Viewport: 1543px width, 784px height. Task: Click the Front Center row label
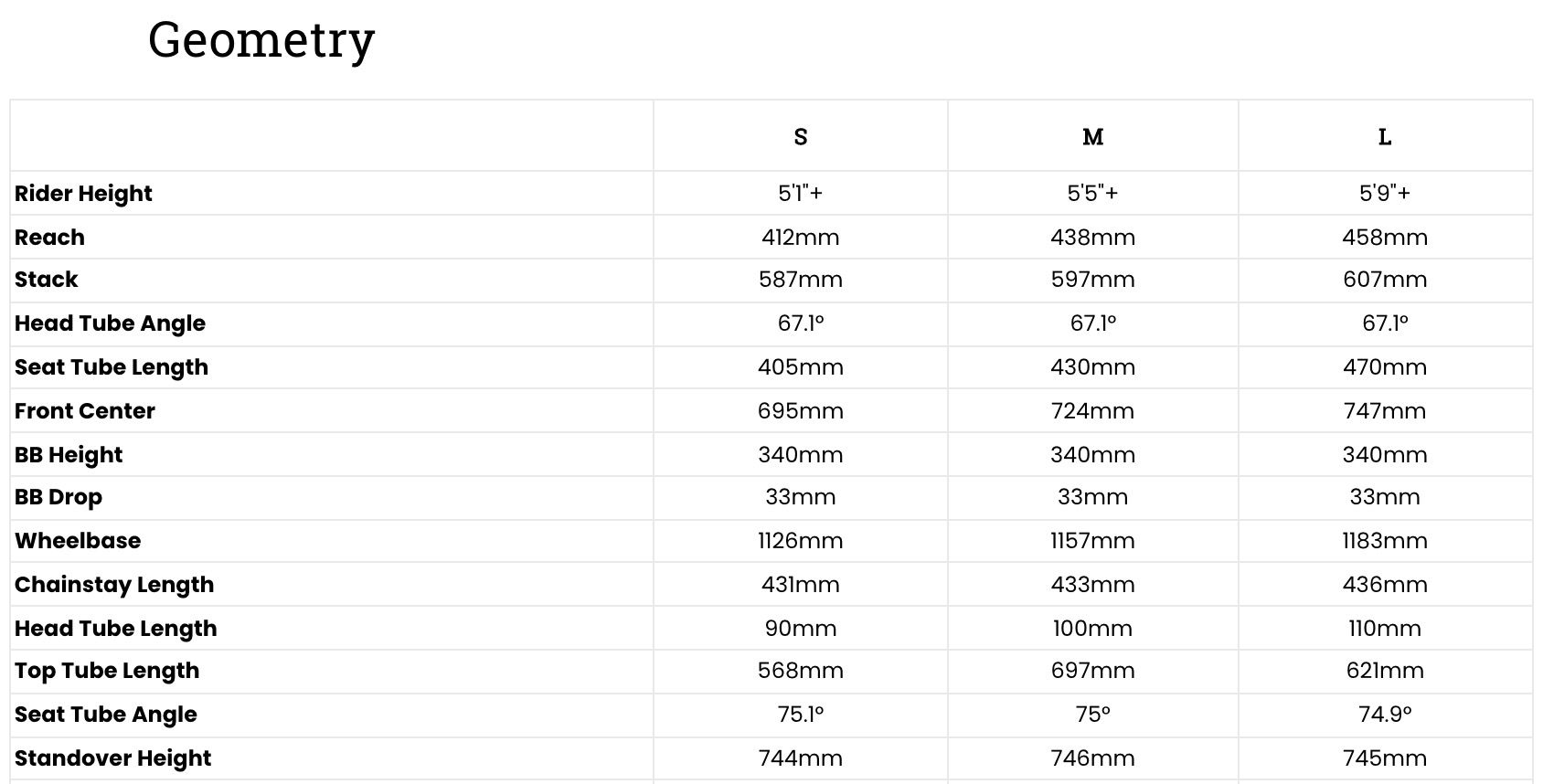click(x=85, y=411)
